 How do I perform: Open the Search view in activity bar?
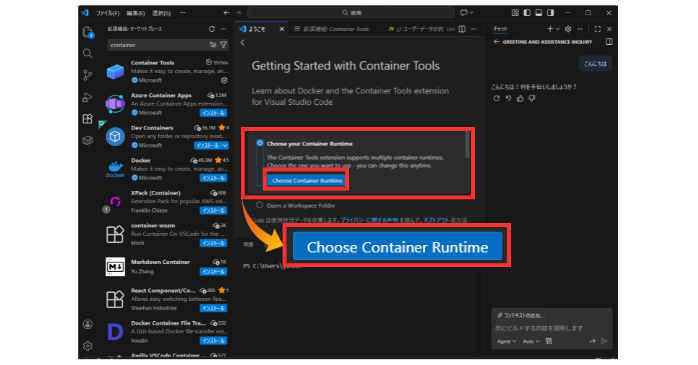(x=88, y=54)
